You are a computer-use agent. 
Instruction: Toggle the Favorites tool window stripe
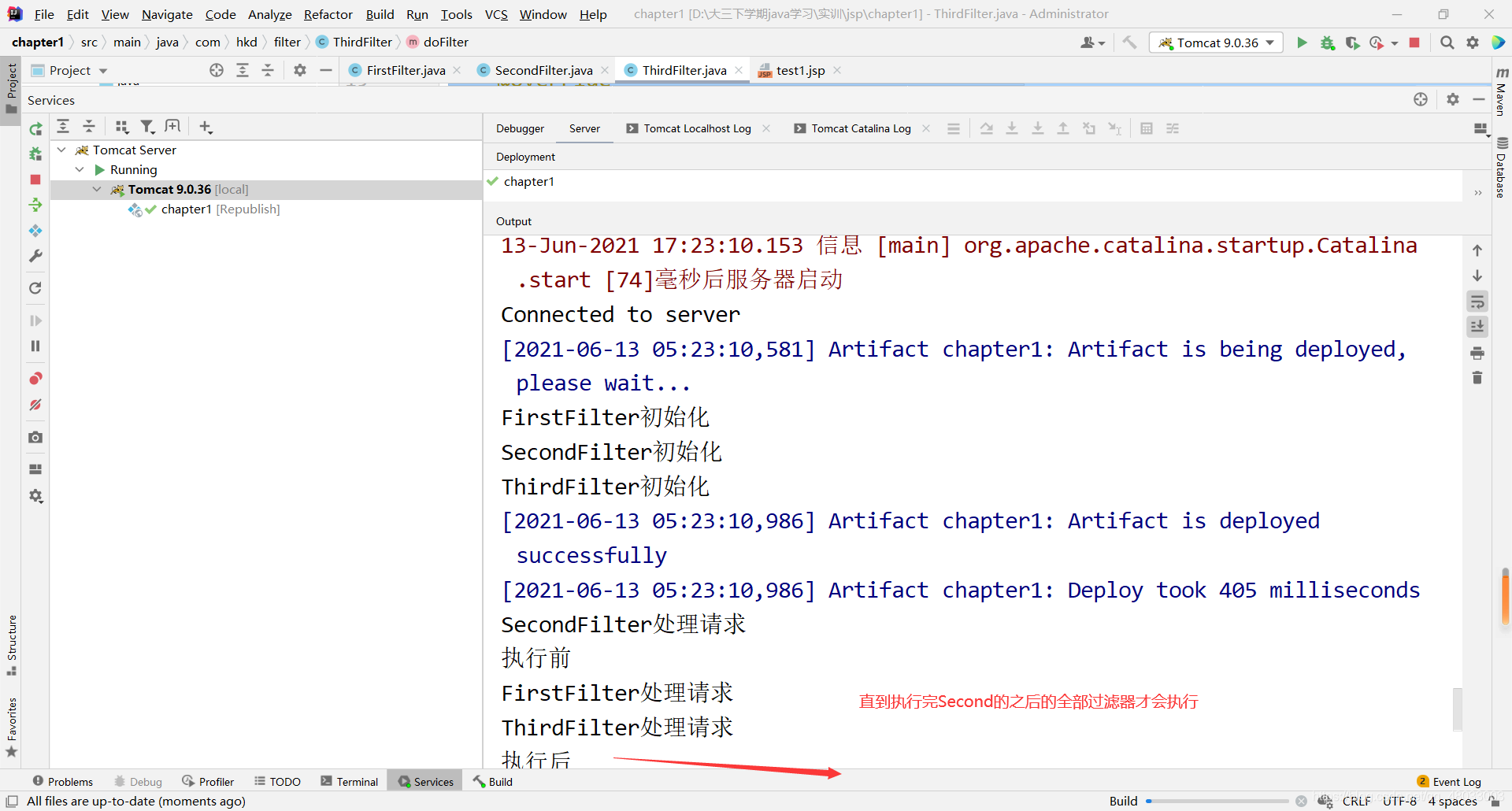point(11,728)
